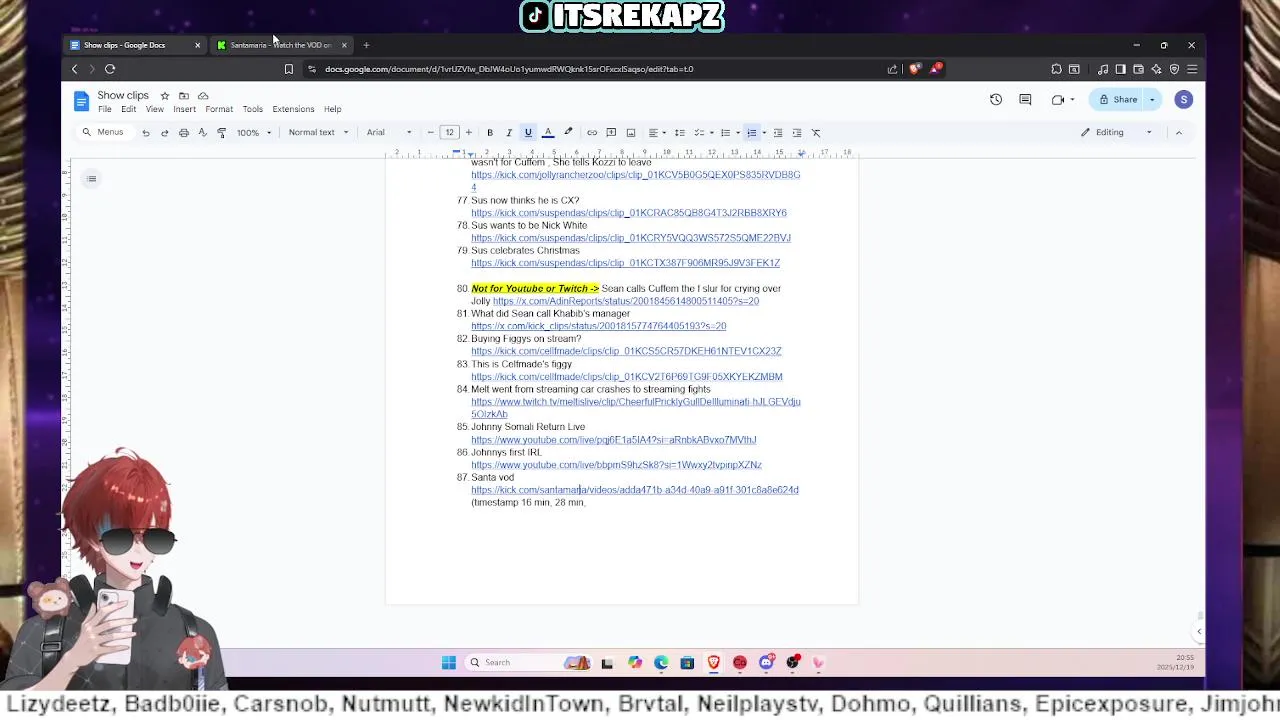
Task: Apply bold formatting
Action: [x=490, y=133]
